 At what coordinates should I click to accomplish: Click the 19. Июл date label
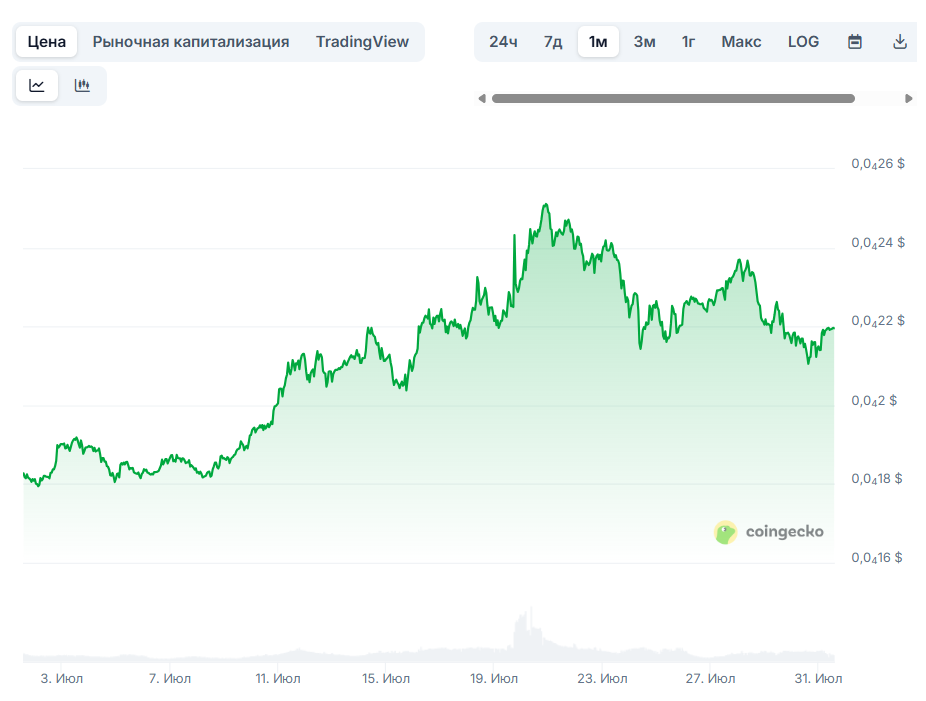click(x=494, y=679)
